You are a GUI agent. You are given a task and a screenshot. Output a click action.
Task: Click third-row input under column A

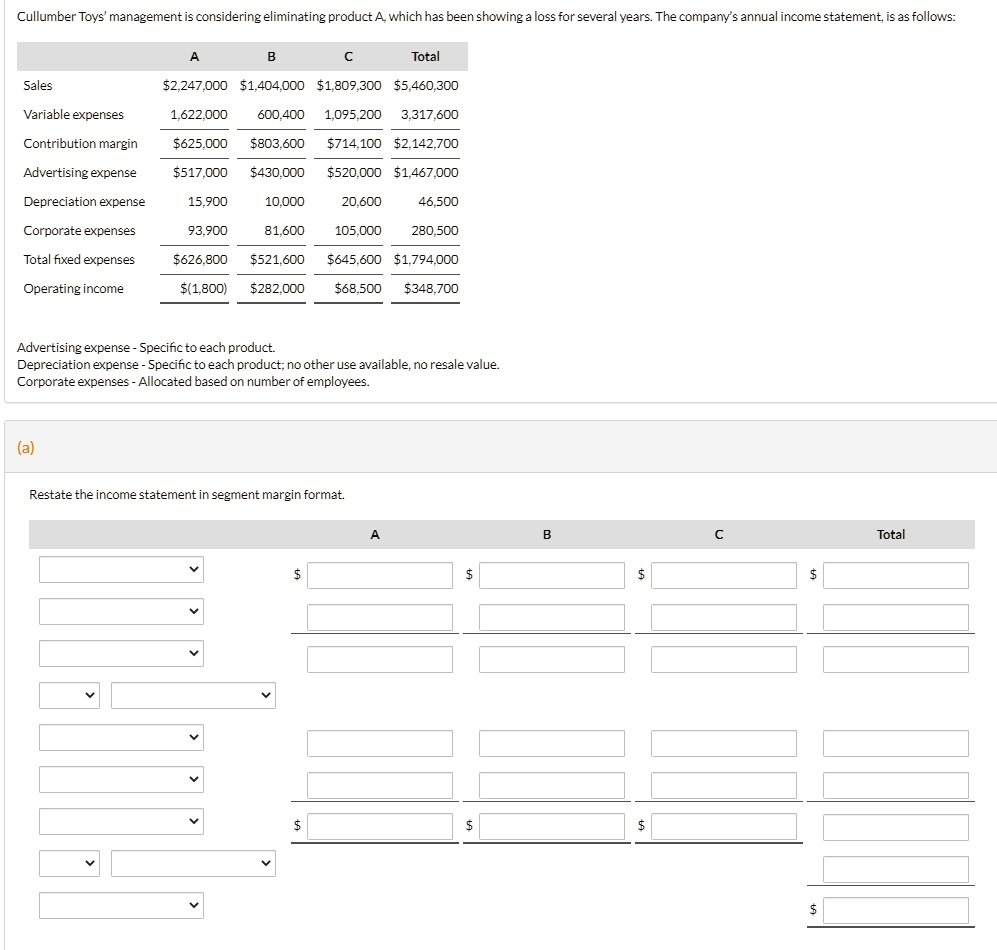[x=380, y=659]
